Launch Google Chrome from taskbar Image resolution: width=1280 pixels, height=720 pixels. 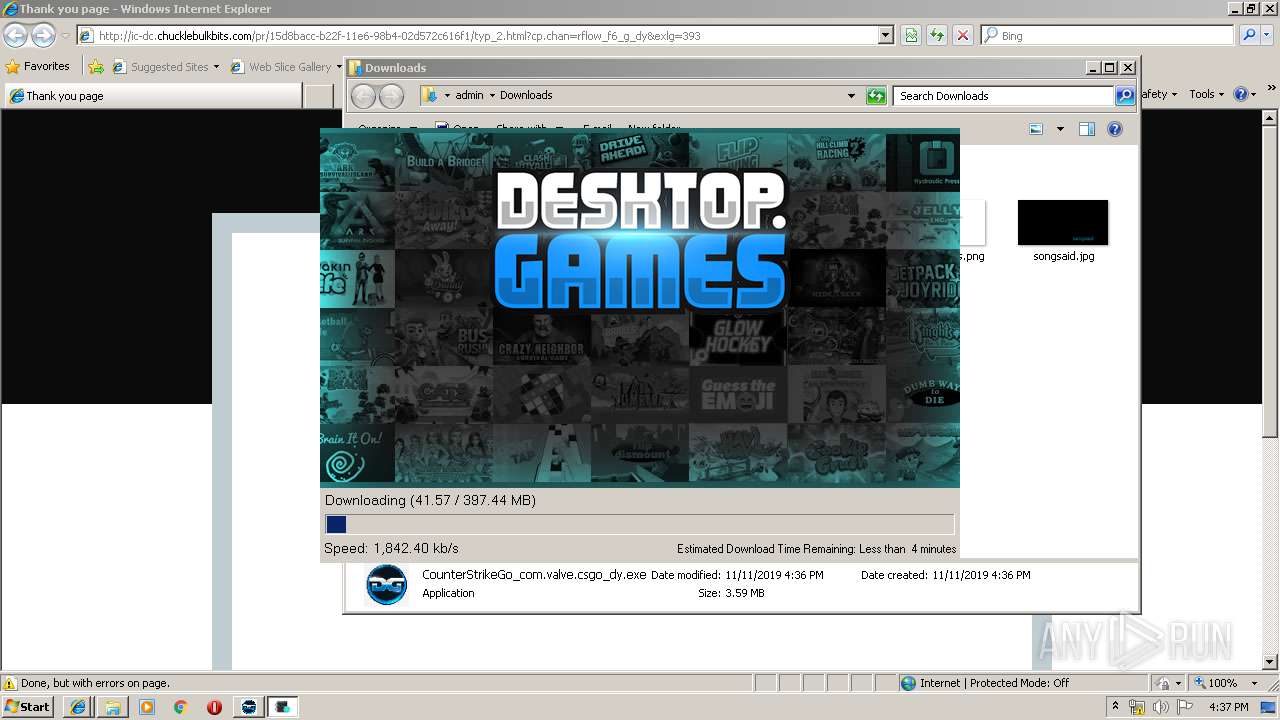181,707
